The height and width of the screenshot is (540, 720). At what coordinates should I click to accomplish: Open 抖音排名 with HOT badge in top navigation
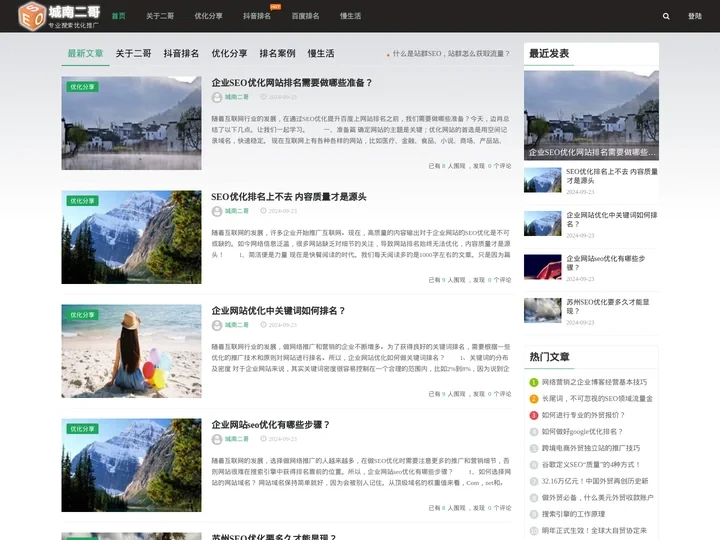click(257, 16)
